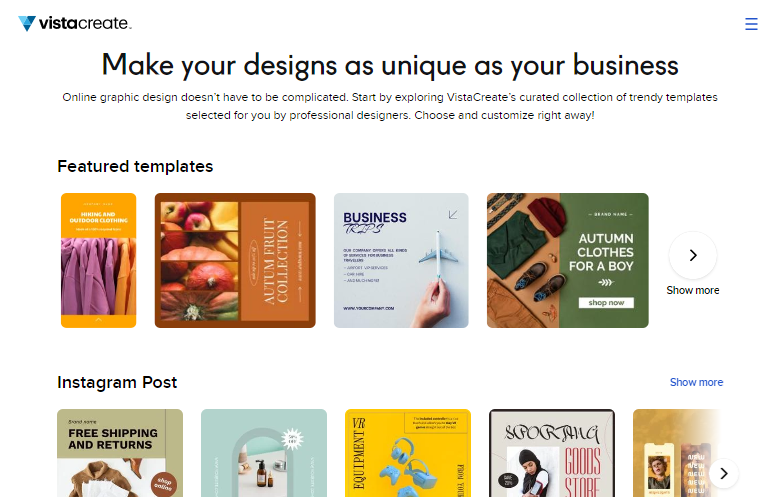Screen dimensions: 780x497
Task: Select Hiking and Outdoor Clothing template
Action: (x=98, y=260)
